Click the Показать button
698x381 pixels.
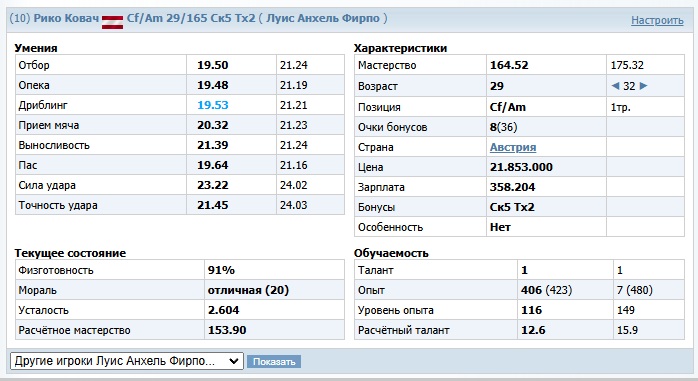coord(274,361)
